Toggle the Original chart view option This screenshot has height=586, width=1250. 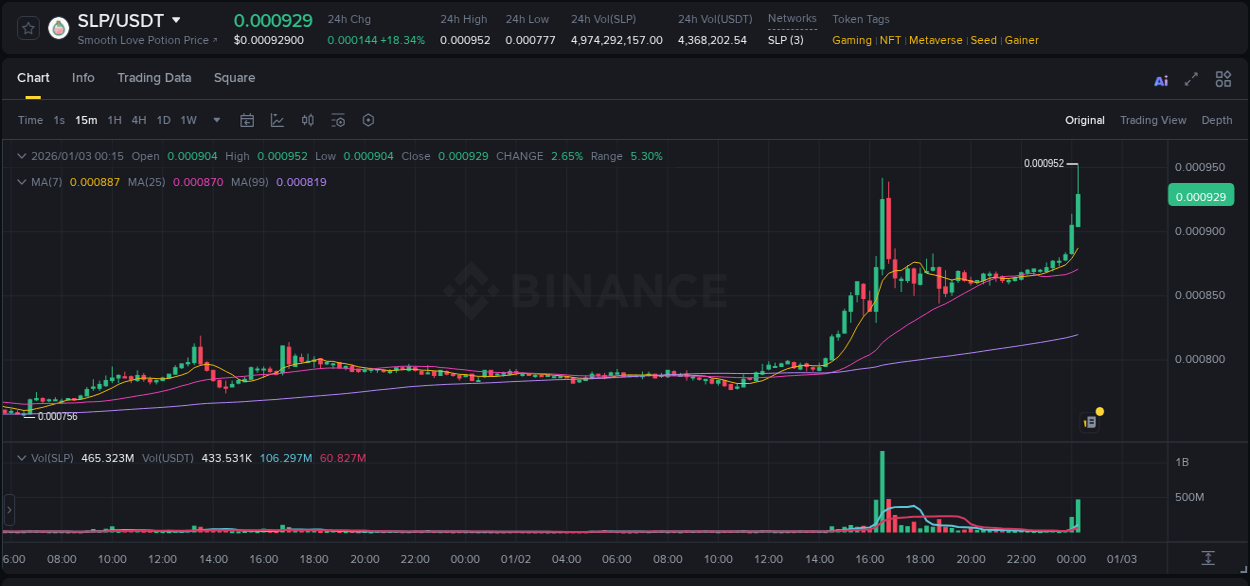pos(1085,120)
